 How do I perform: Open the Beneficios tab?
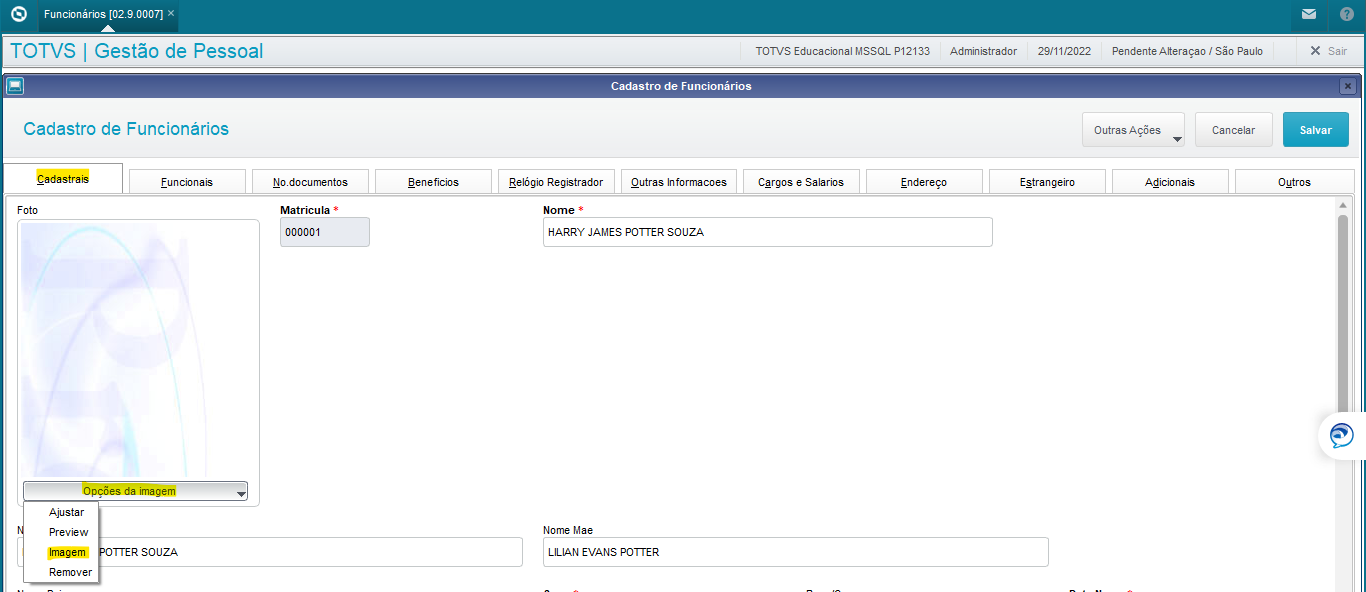tap(433, 182)
